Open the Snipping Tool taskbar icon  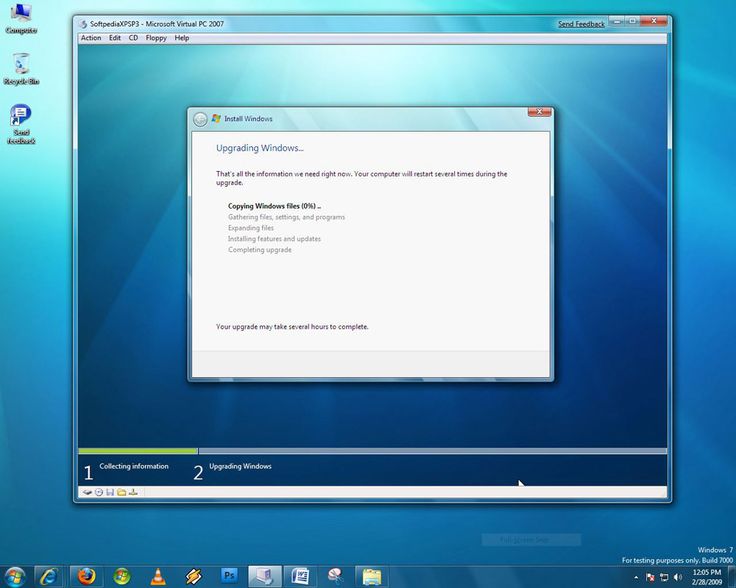point(336,576)
